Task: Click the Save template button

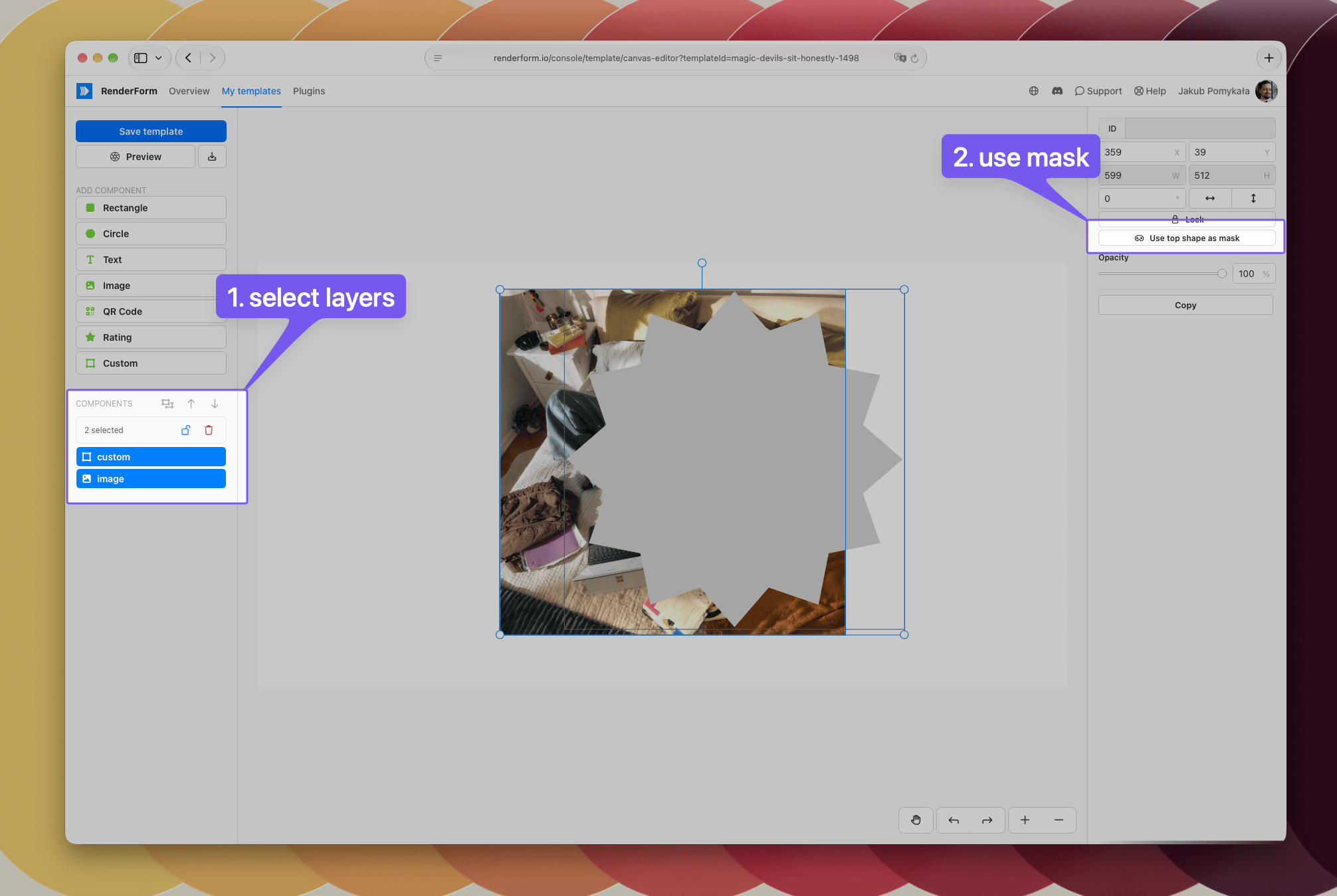Action: [x=151, y=132]
